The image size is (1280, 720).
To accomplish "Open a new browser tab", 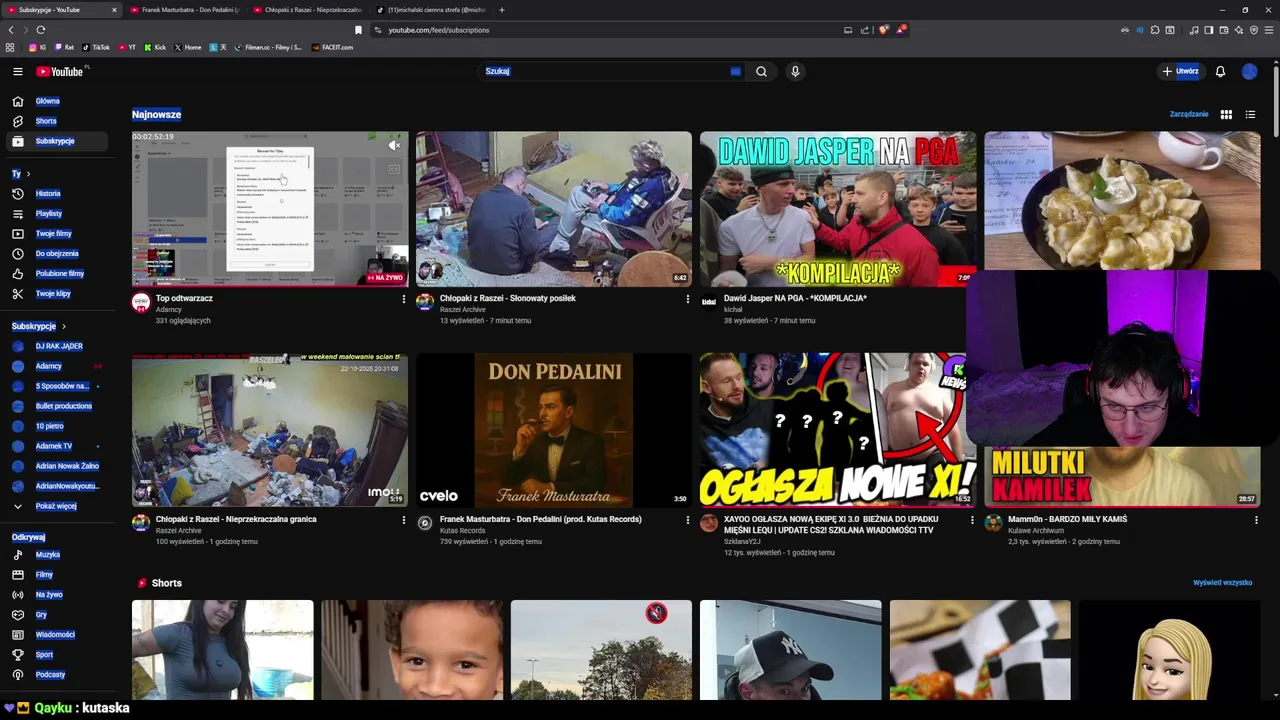I will [x=502, y=10].
